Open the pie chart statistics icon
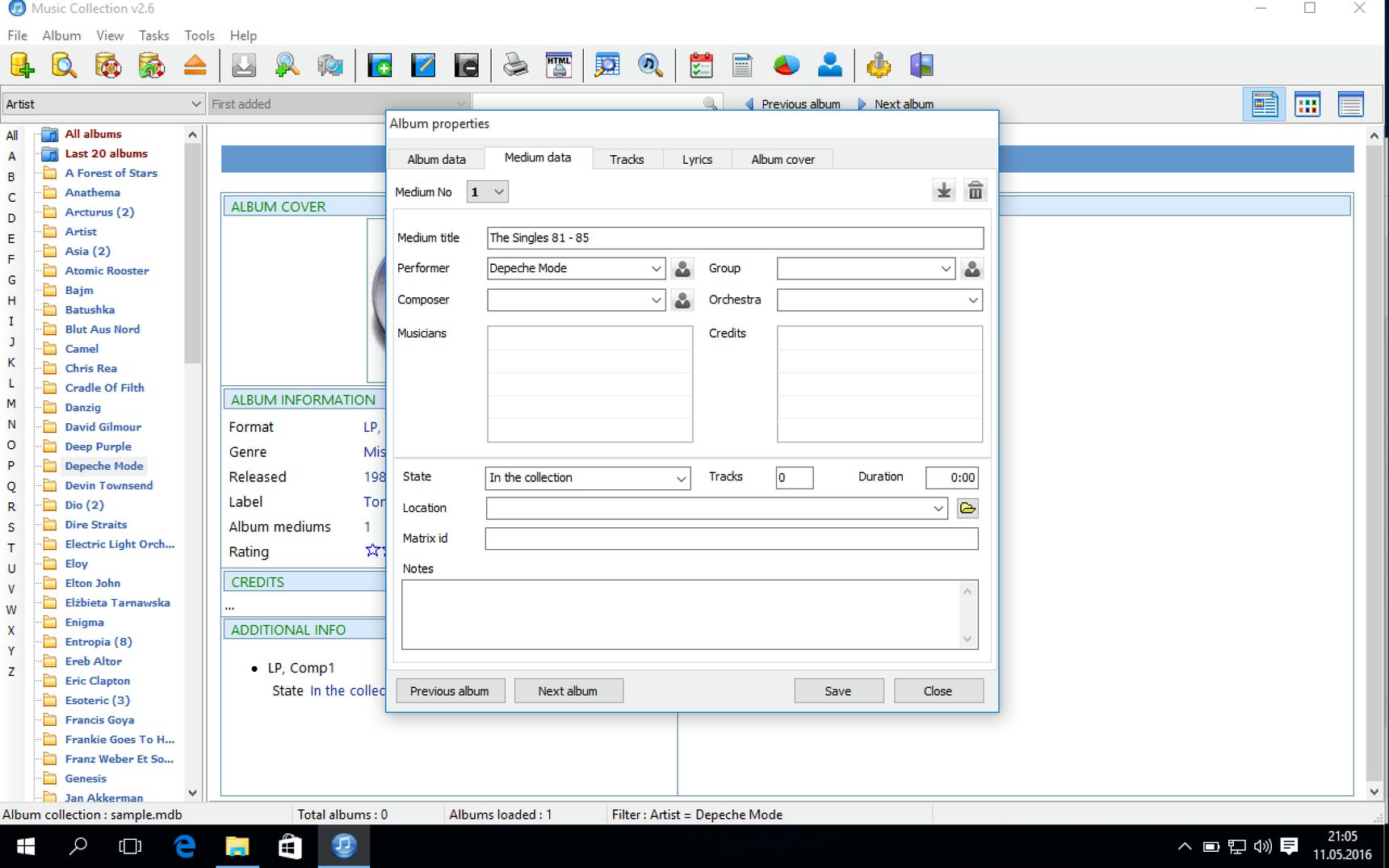Screen dimensions: 1389x868 (x=787, y=65)
